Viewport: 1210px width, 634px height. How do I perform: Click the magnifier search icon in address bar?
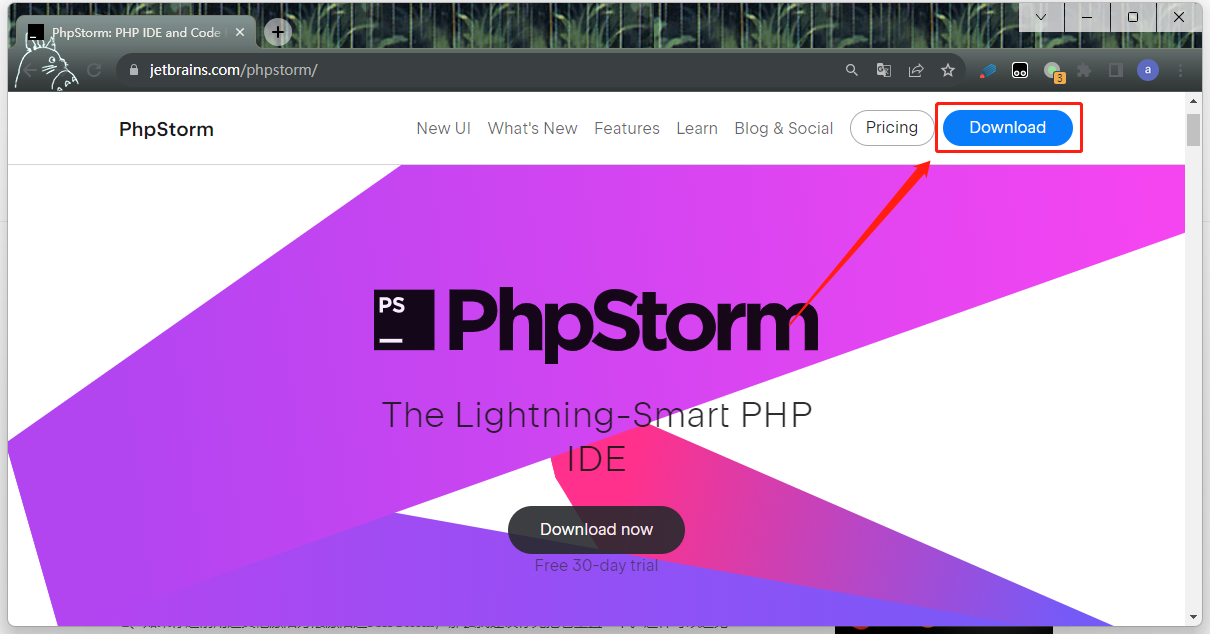click(x=852, y=70)
